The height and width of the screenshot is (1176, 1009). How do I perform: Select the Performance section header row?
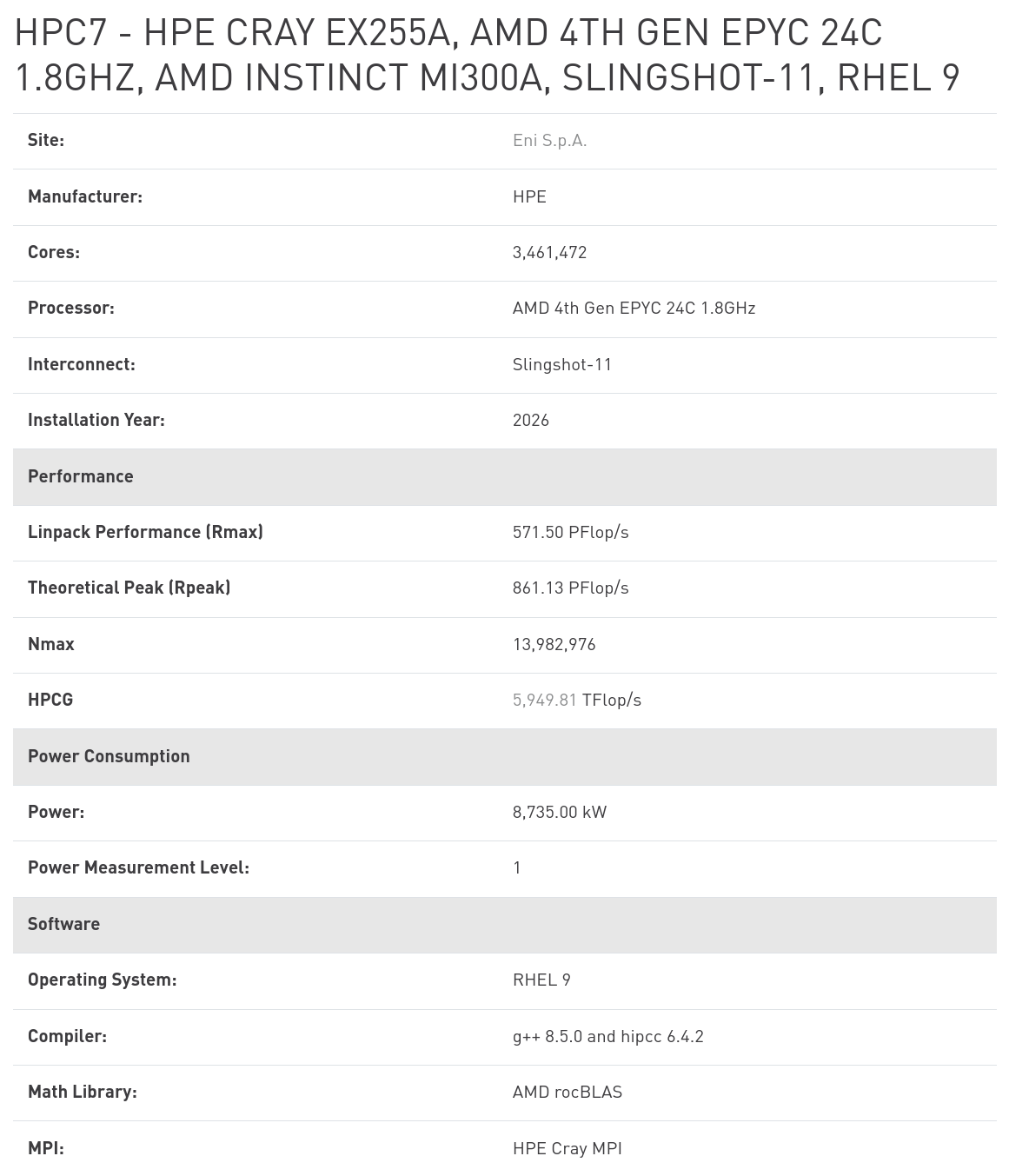[504, 477]
